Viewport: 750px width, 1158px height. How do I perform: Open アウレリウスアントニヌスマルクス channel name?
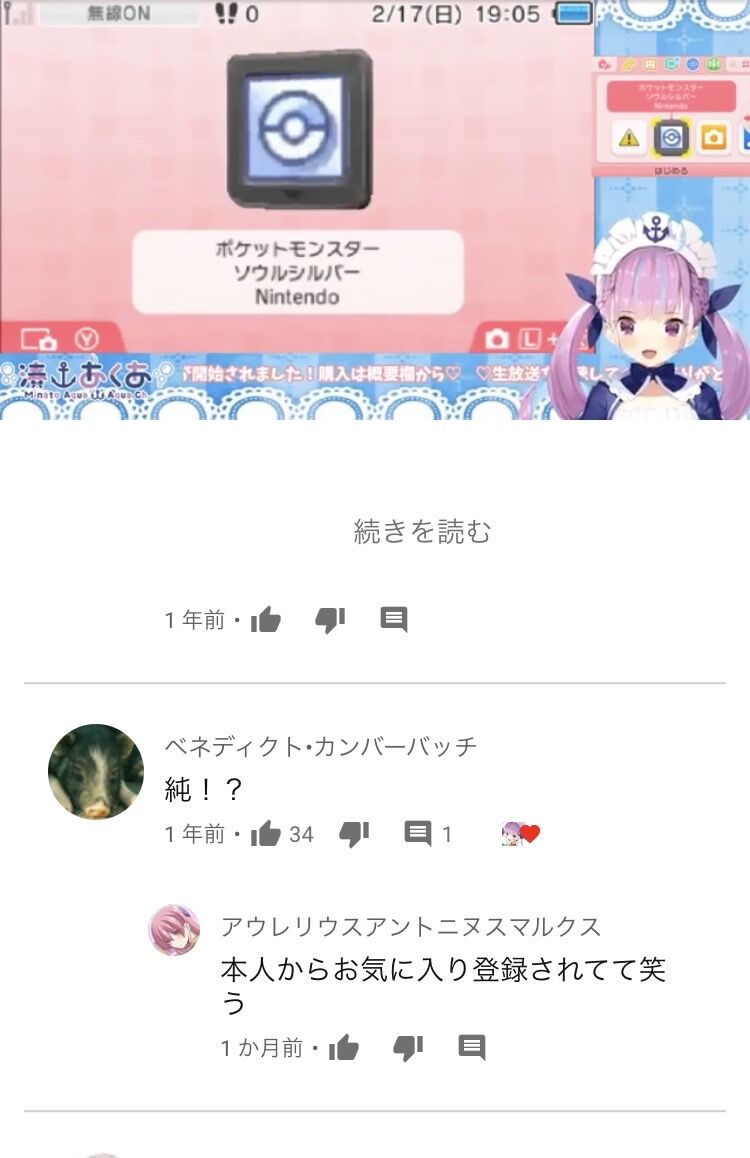point(411,926)
